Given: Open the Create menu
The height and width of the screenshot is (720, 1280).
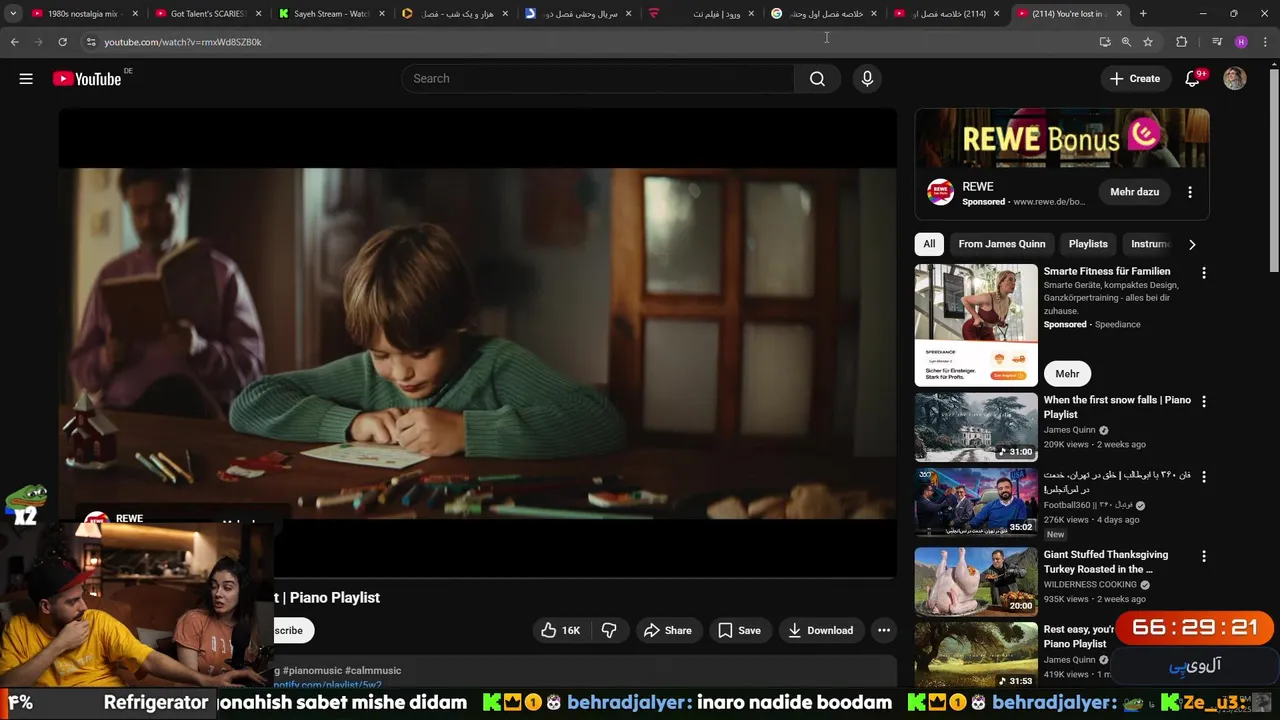Looking at the screenshot, I should pos(1134,79).
